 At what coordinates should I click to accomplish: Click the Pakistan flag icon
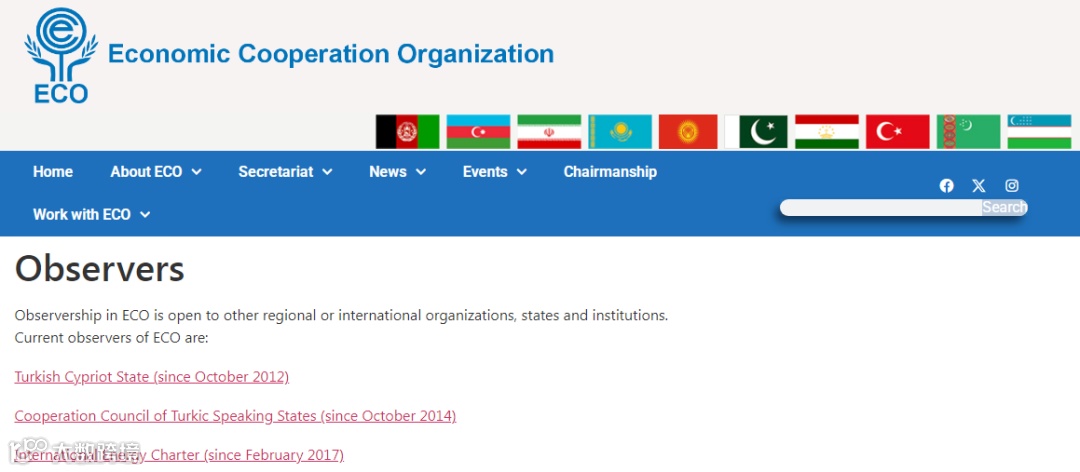[756, 132]
